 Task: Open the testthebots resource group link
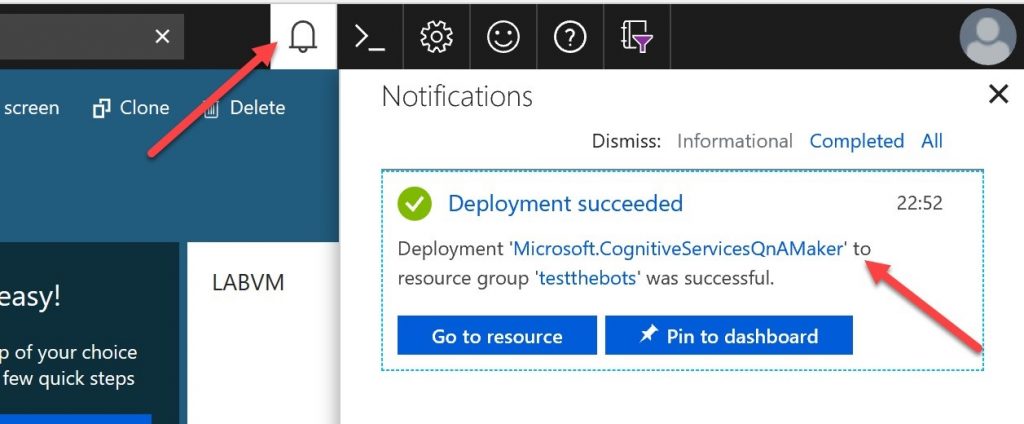587,278
